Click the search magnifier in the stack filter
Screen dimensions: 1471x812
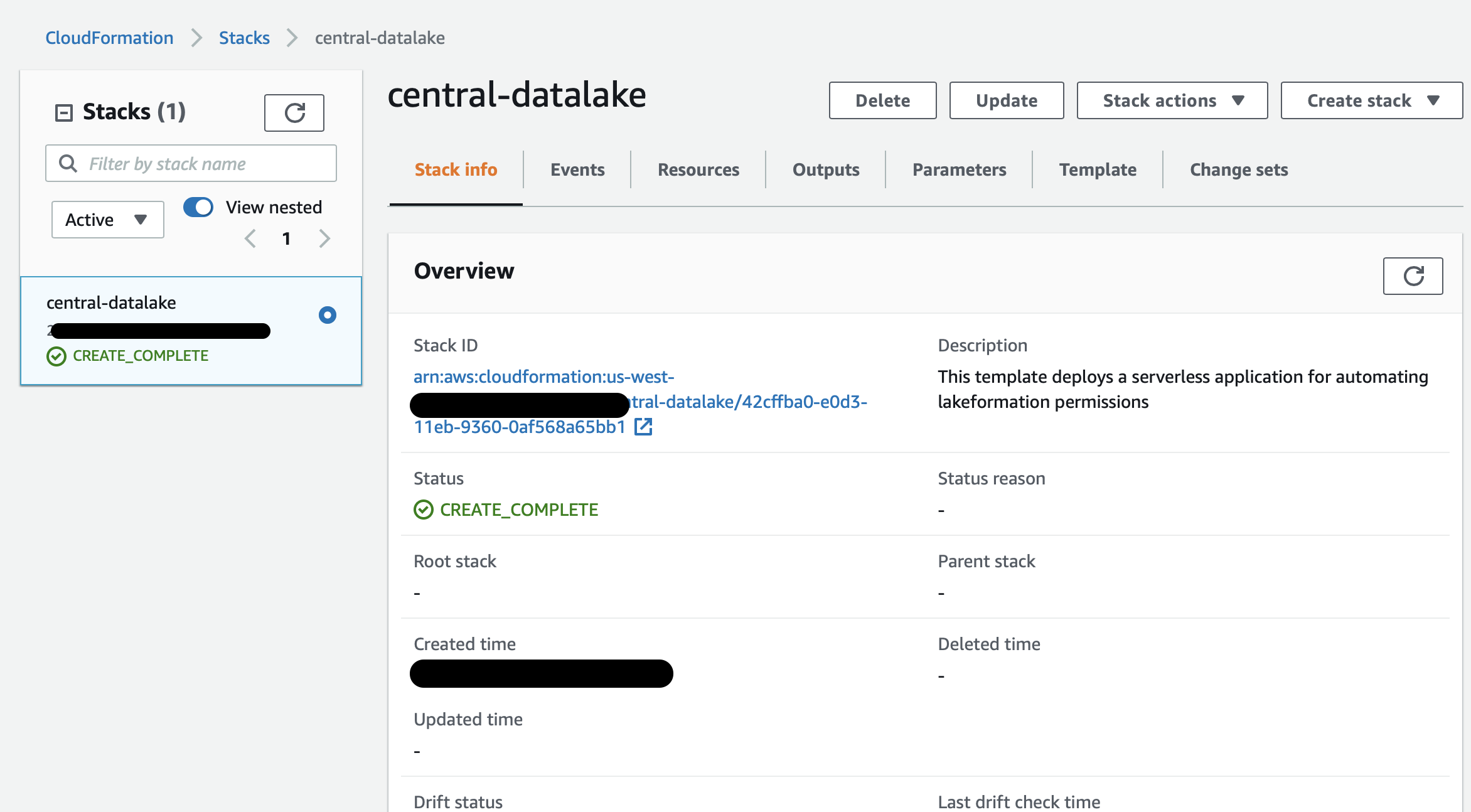pyautogui.click(x=68, y=164)
